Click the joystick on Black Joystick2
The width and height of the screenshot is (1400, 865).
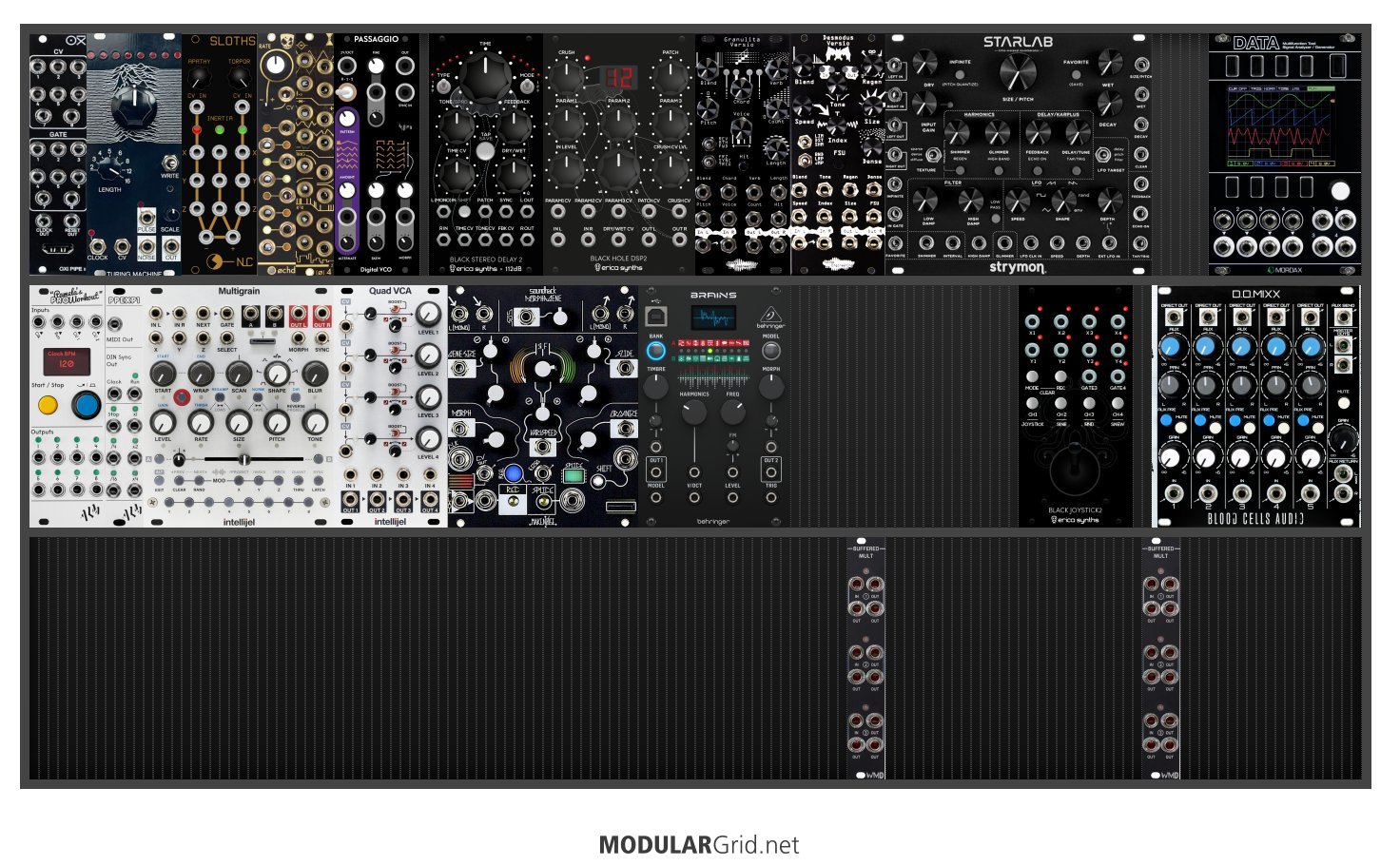click(1075, 470)
